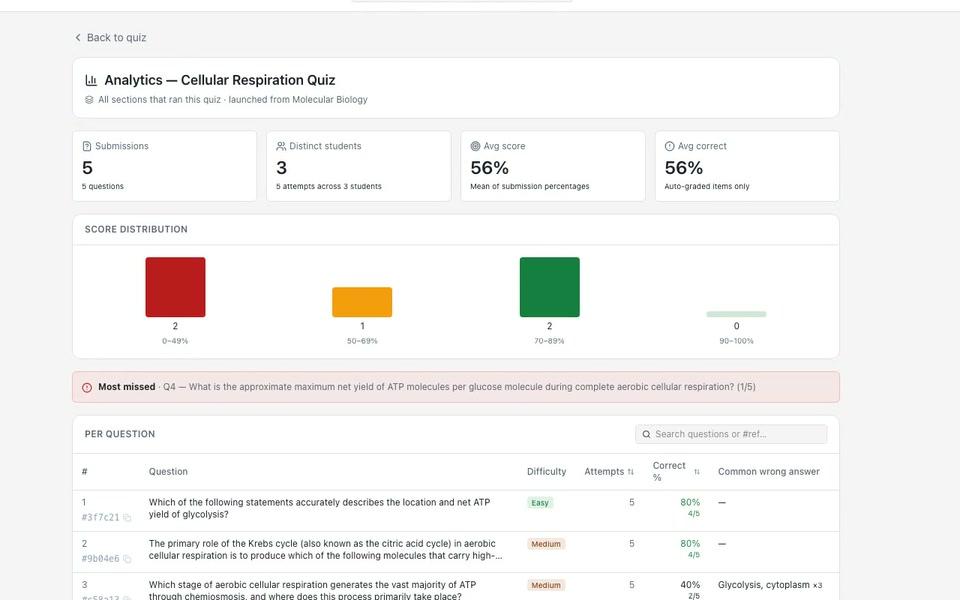
Task: Click the glycolysis location and net ATP question
Action: (x=320, y=509)
